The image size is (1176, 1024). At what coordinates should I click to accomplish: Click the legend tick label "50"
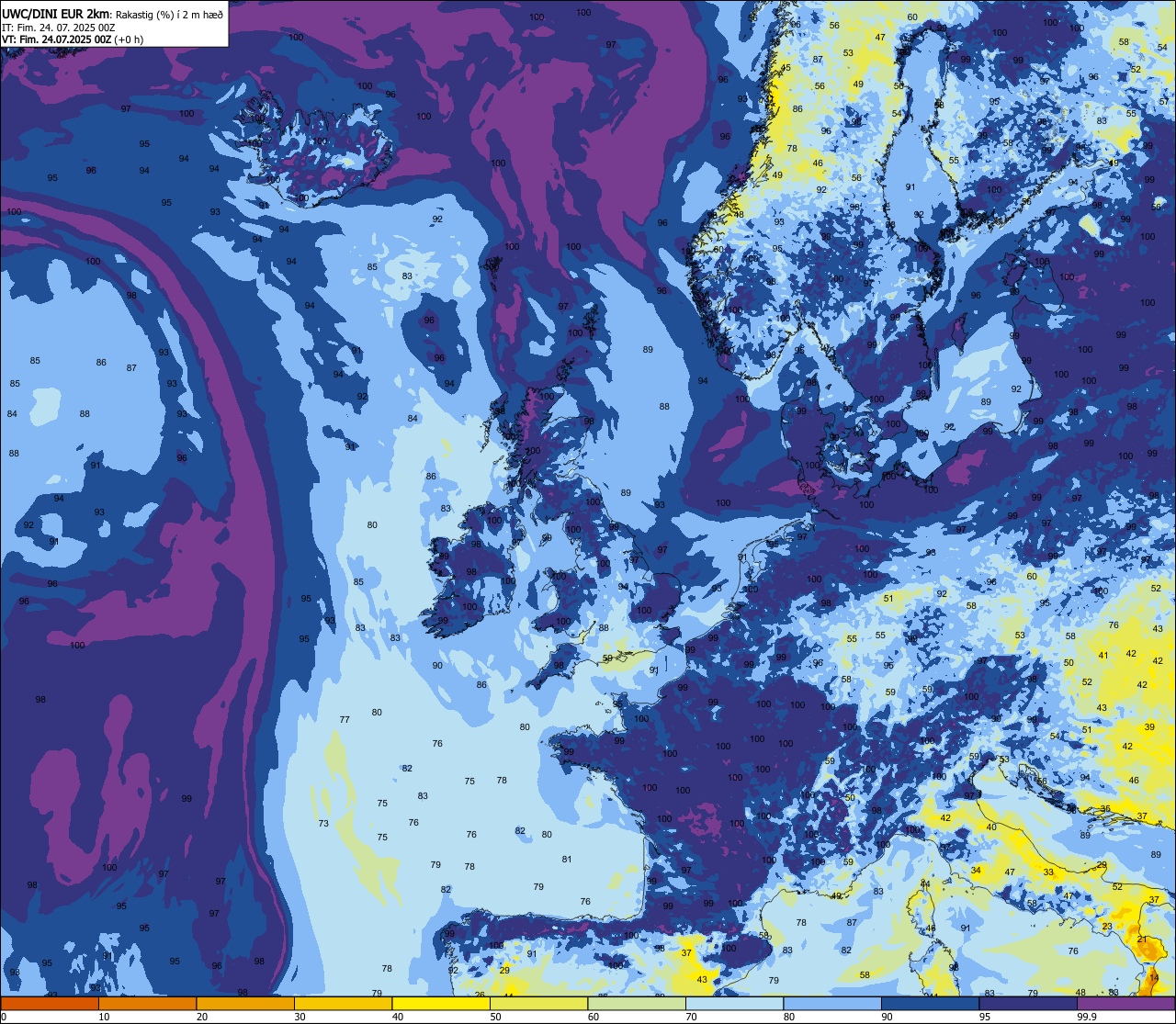[x=495, y=1017]
